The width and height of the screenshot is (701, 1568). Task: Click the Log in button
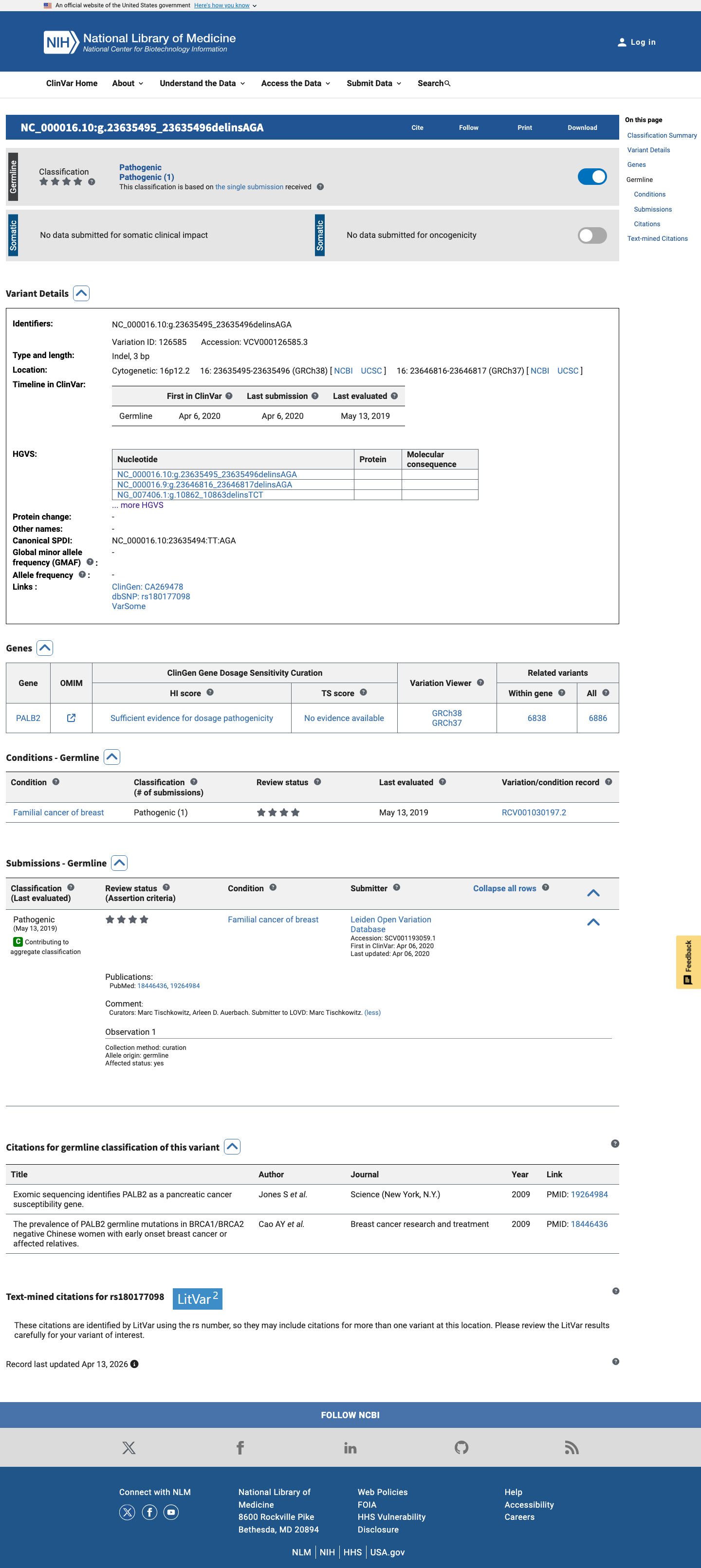(x=636, y=42)
